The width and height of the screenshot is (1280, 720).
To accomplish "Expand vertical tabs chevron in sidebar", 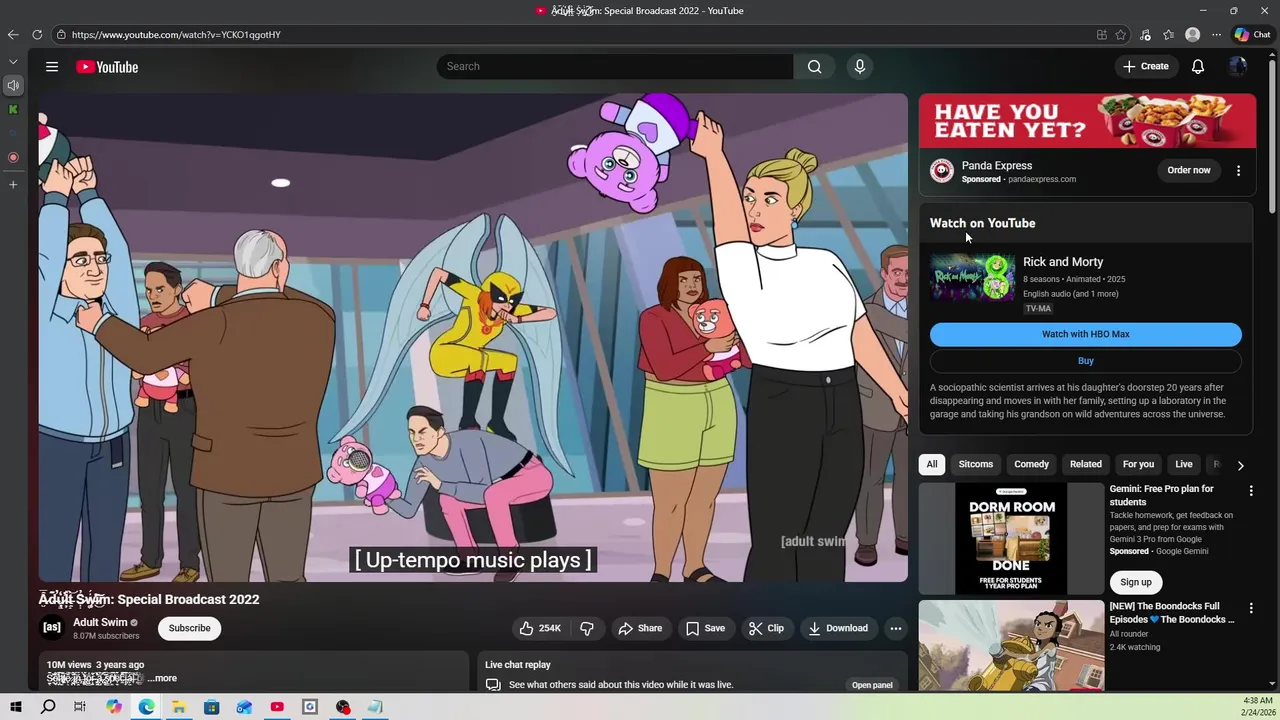I will [13, 62].
